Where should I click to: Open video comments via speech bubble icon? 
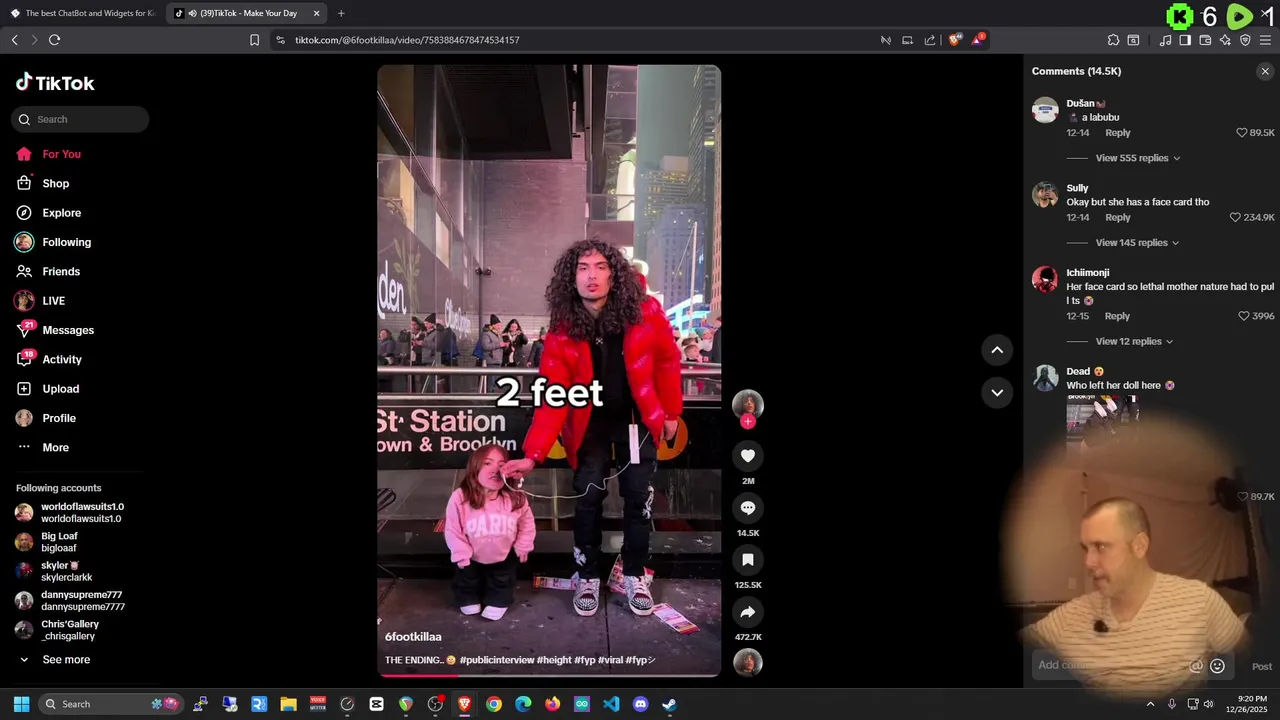pyautogui.click(x=747, y=508)
